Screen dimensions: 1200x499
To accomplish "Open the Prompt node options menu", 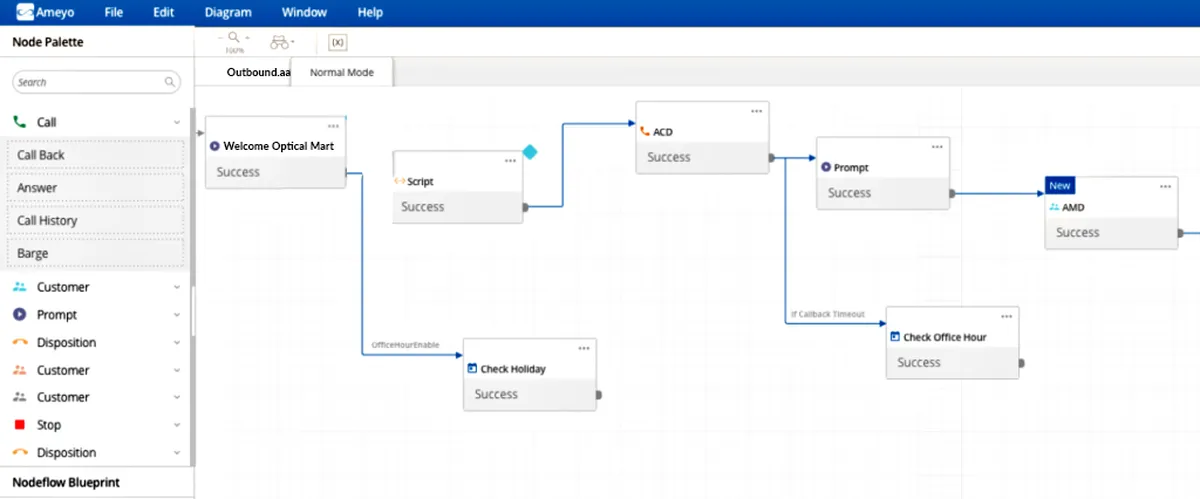I will click(937, 147).
